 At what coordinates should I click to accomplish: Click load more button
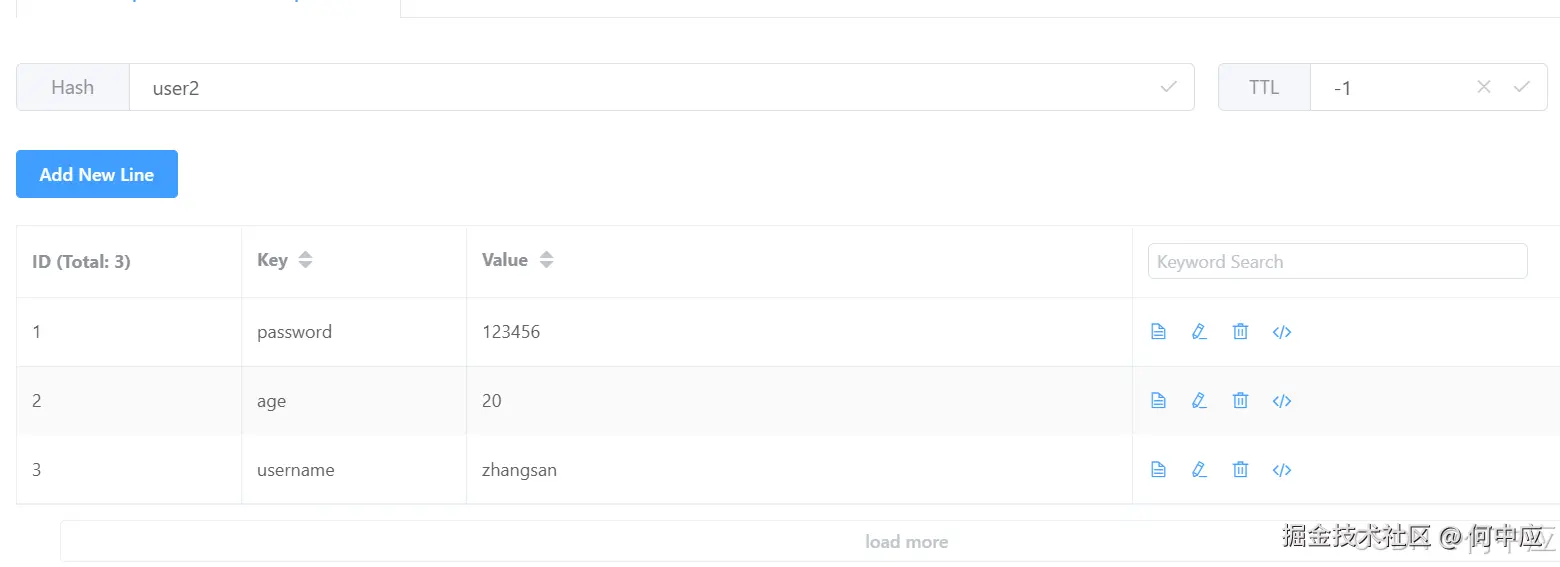906,541
